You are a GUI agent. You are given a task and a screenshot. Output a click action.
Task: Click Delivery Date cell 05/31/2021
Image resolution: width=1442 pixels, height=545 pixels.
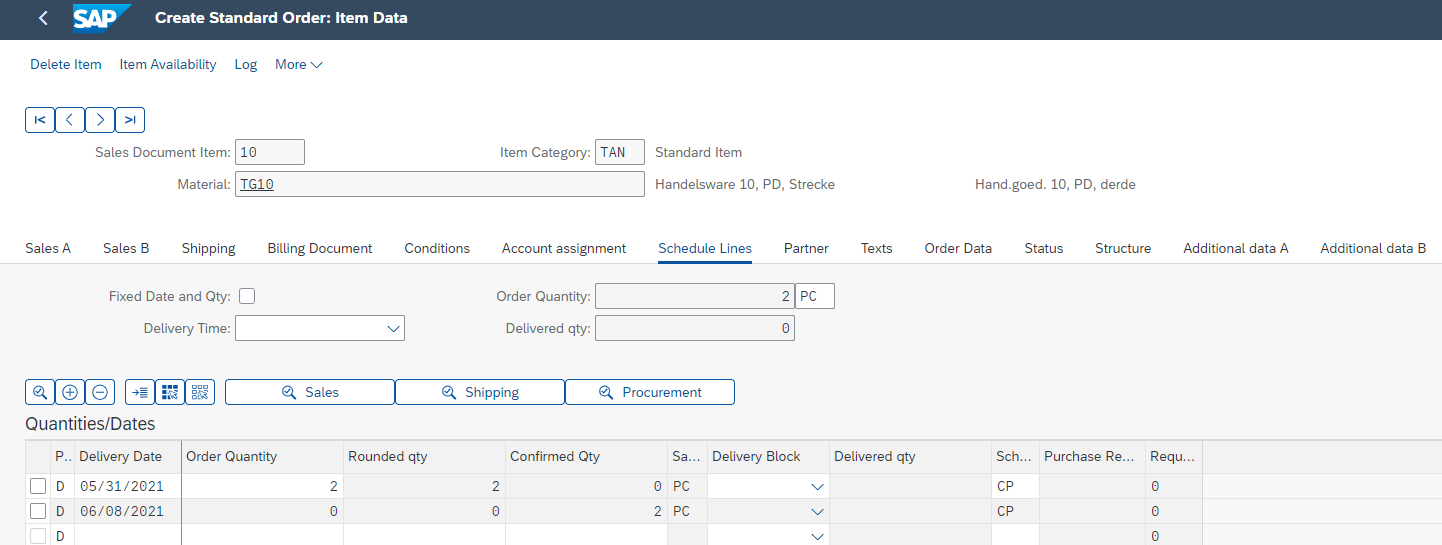[x=126, y=486]
